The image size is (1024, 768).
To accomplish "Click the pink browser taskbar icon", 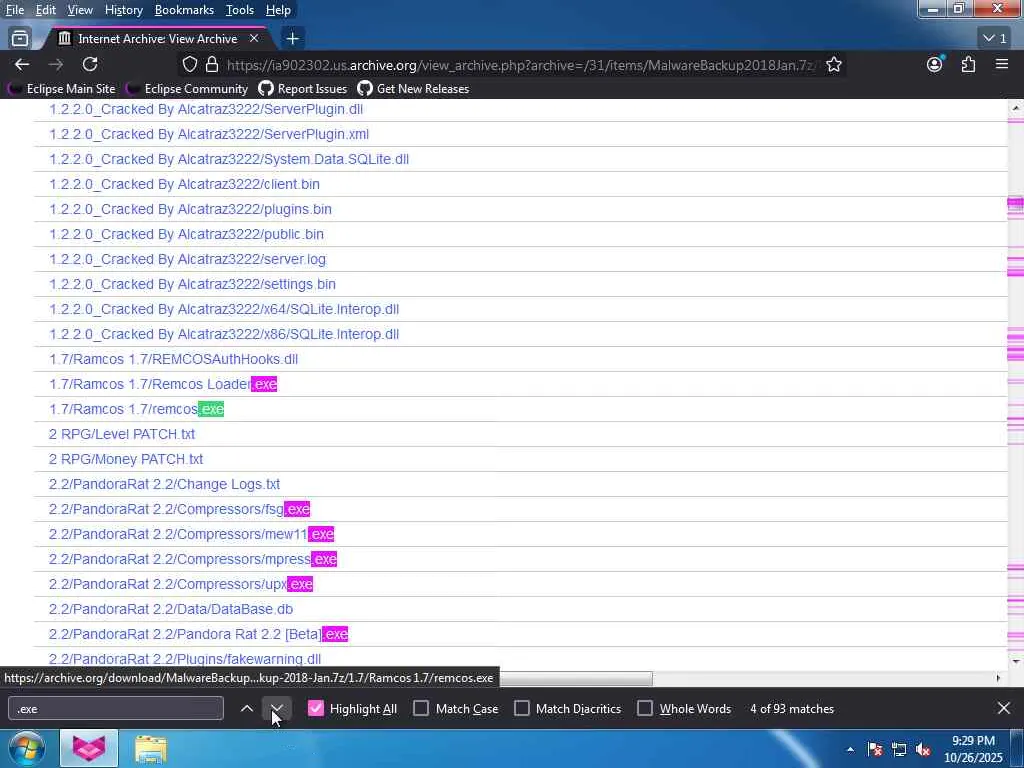I will click(89, 748).
